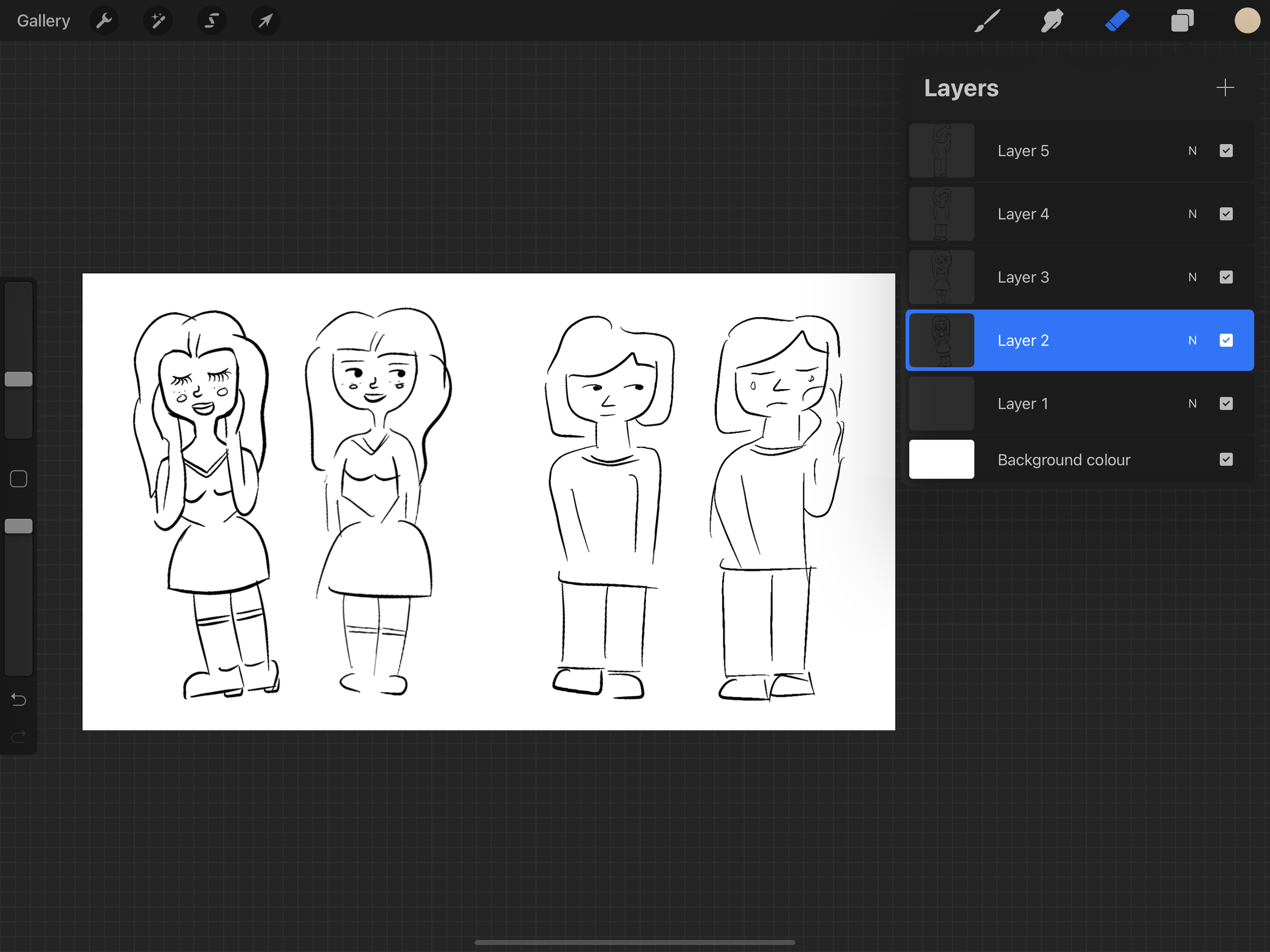
Task: Activate the Transform arrow tool
Action: [x=265, y=21]
